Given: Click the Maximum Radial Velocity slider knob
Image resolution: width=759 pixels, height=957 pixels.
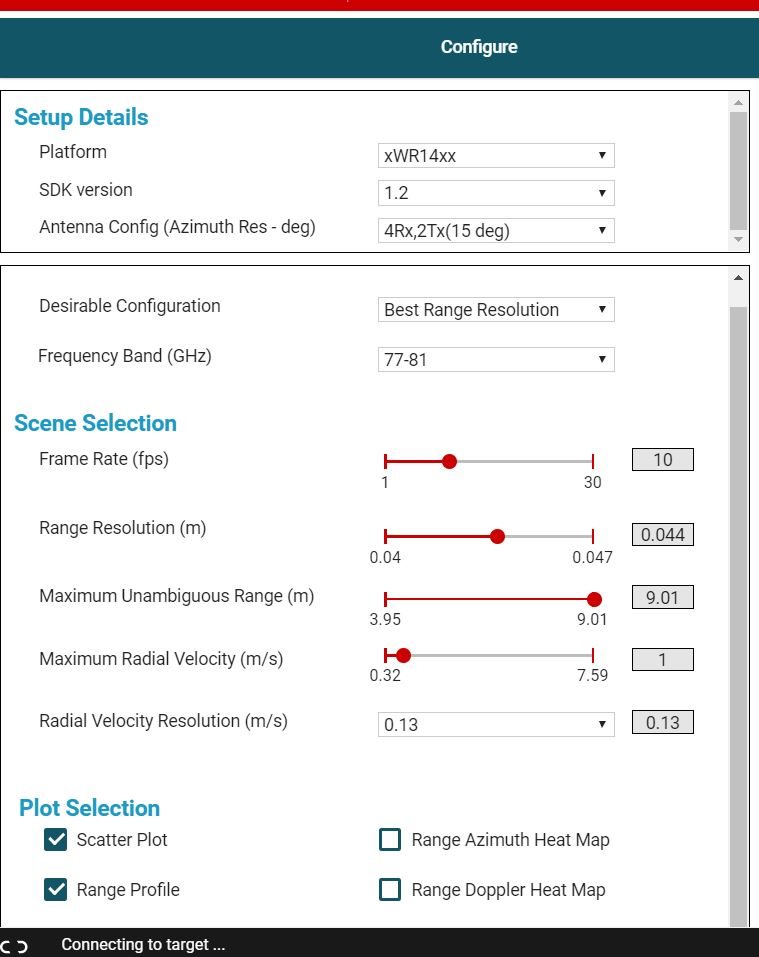Looking at the screenshot, I should [x=403, y=656].
